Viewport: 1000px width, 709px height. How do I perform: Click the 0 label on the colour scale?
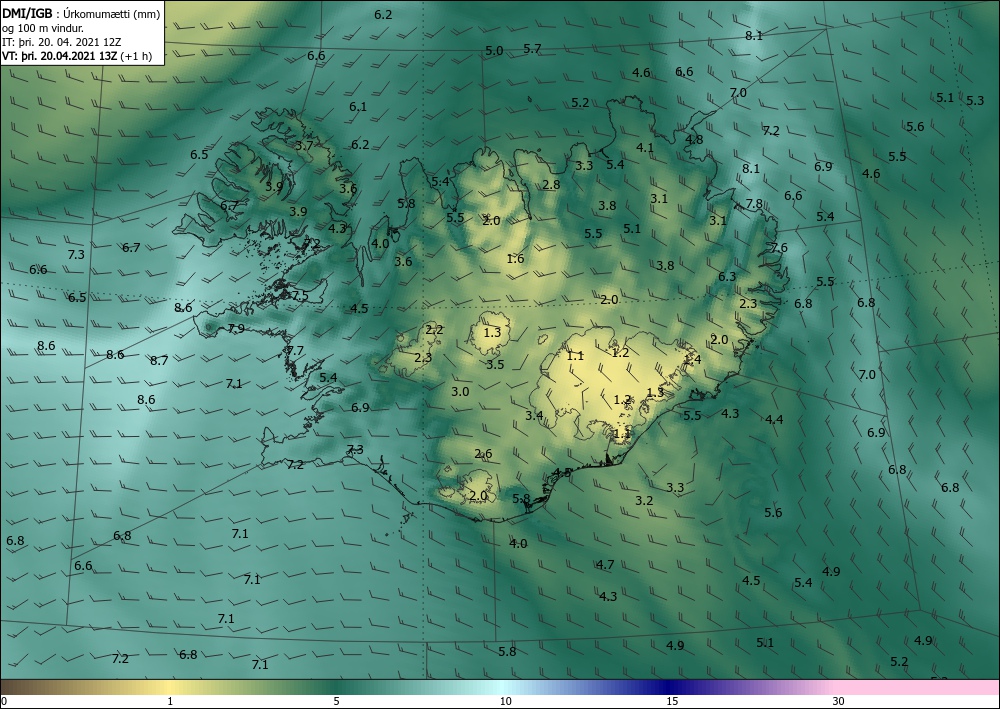coord(4,702)
